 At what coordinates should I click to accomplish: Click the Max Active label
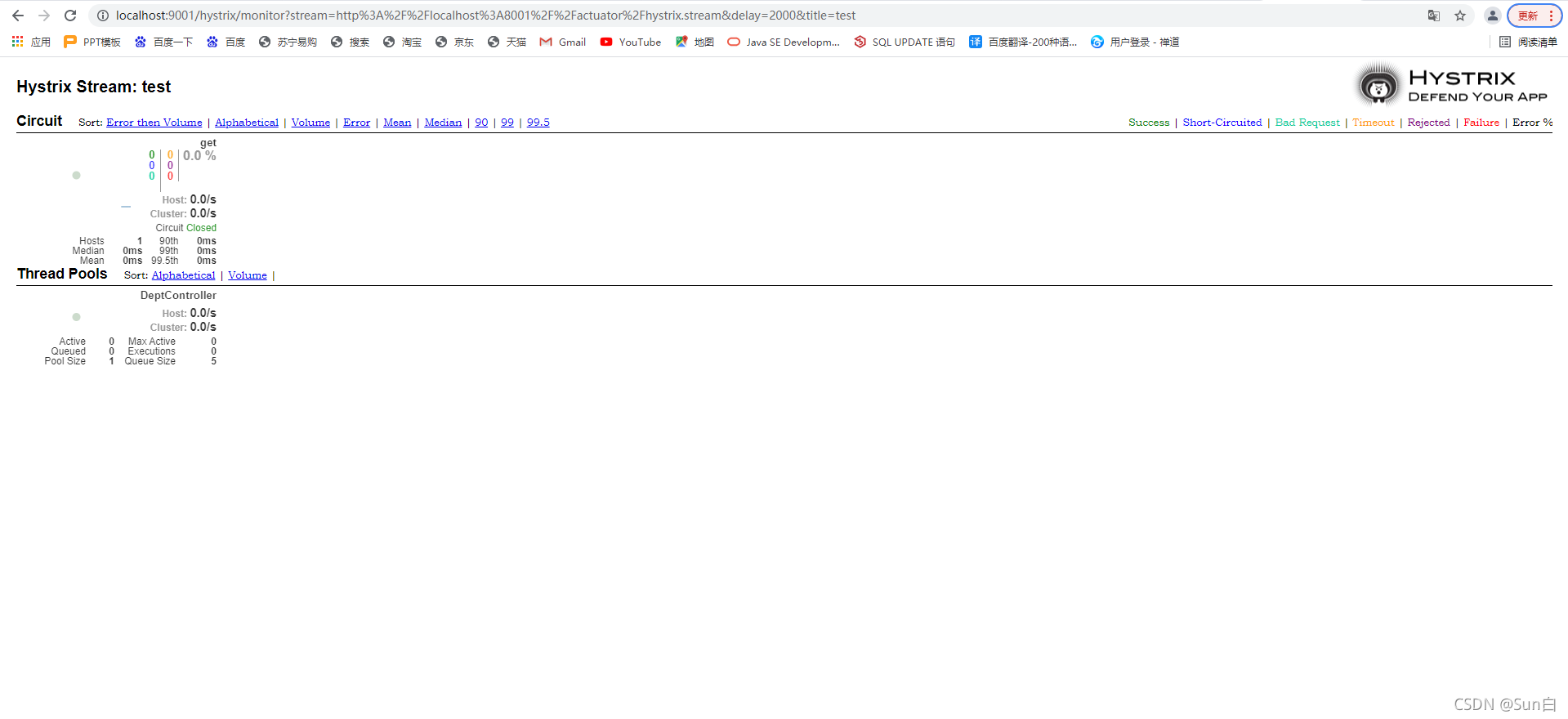click(152, 342)
